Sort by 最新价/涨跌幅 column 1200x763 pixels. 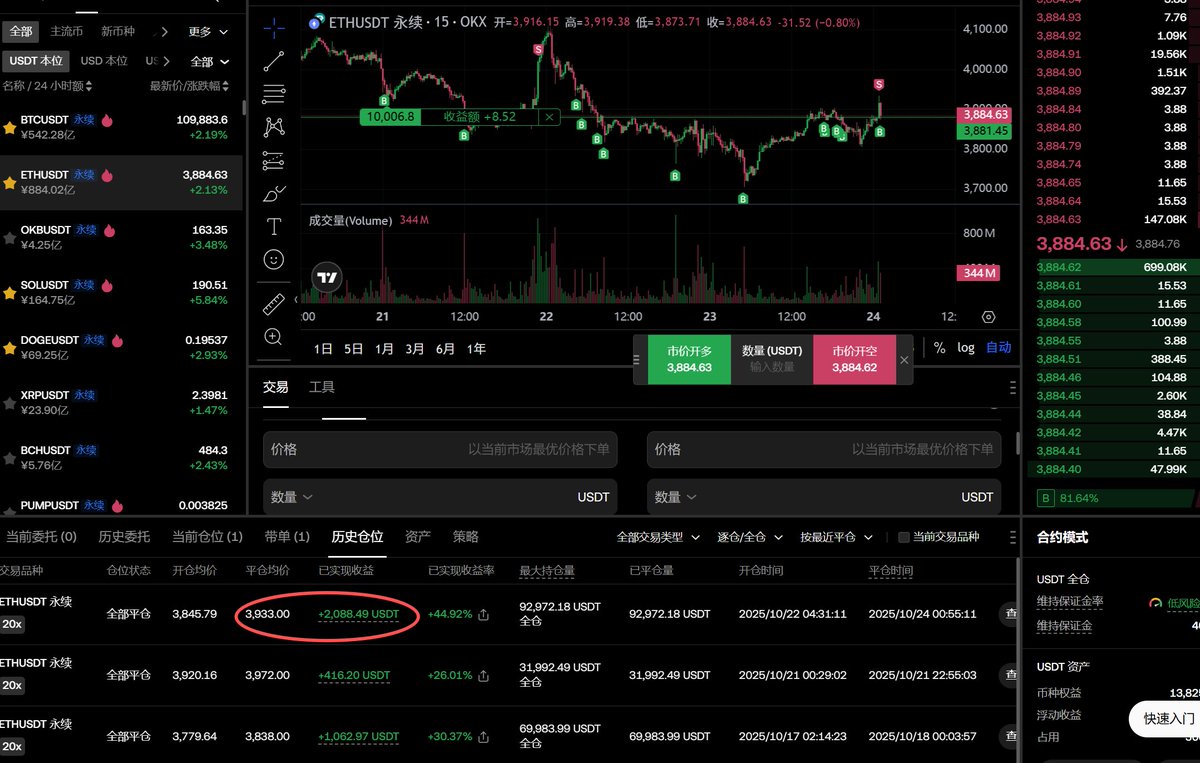click(x=189, y=86)
